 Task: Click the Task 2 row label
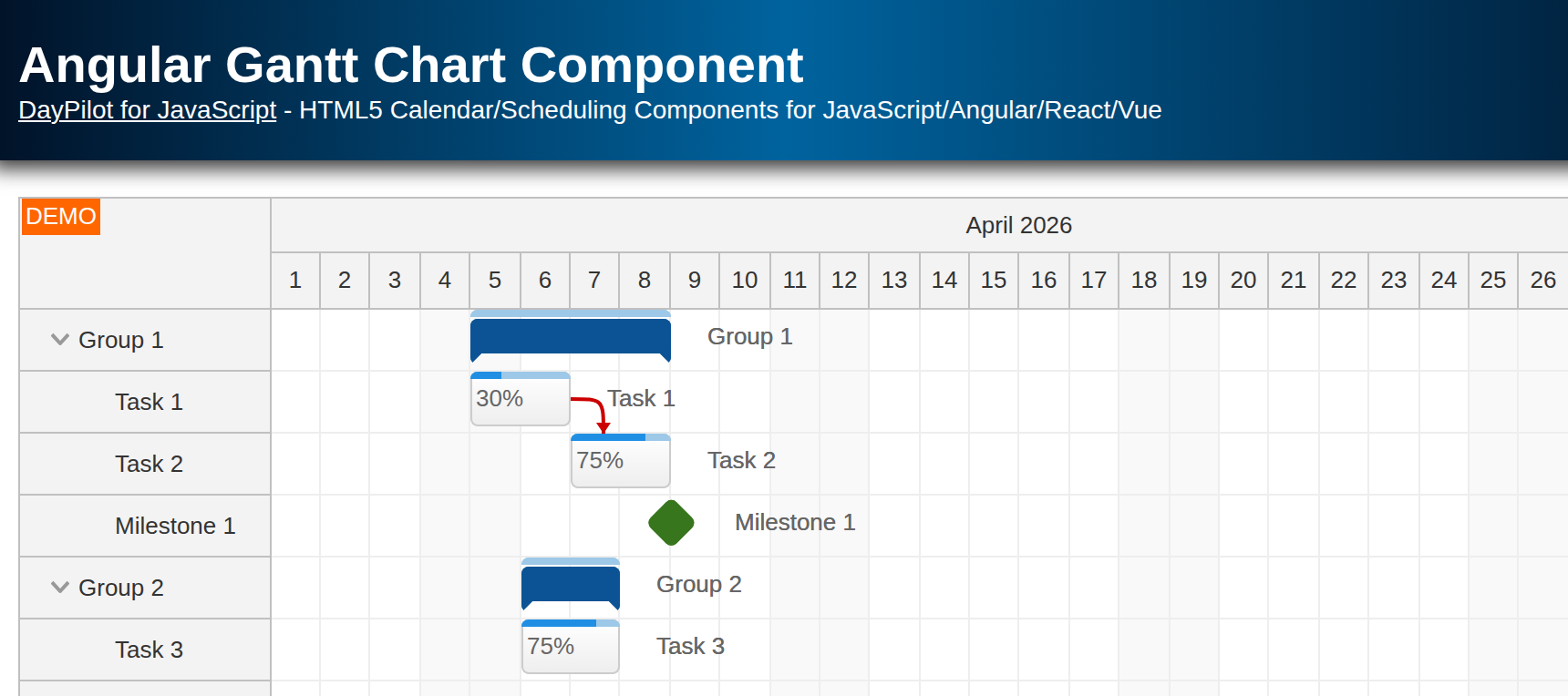pos(147,464)
